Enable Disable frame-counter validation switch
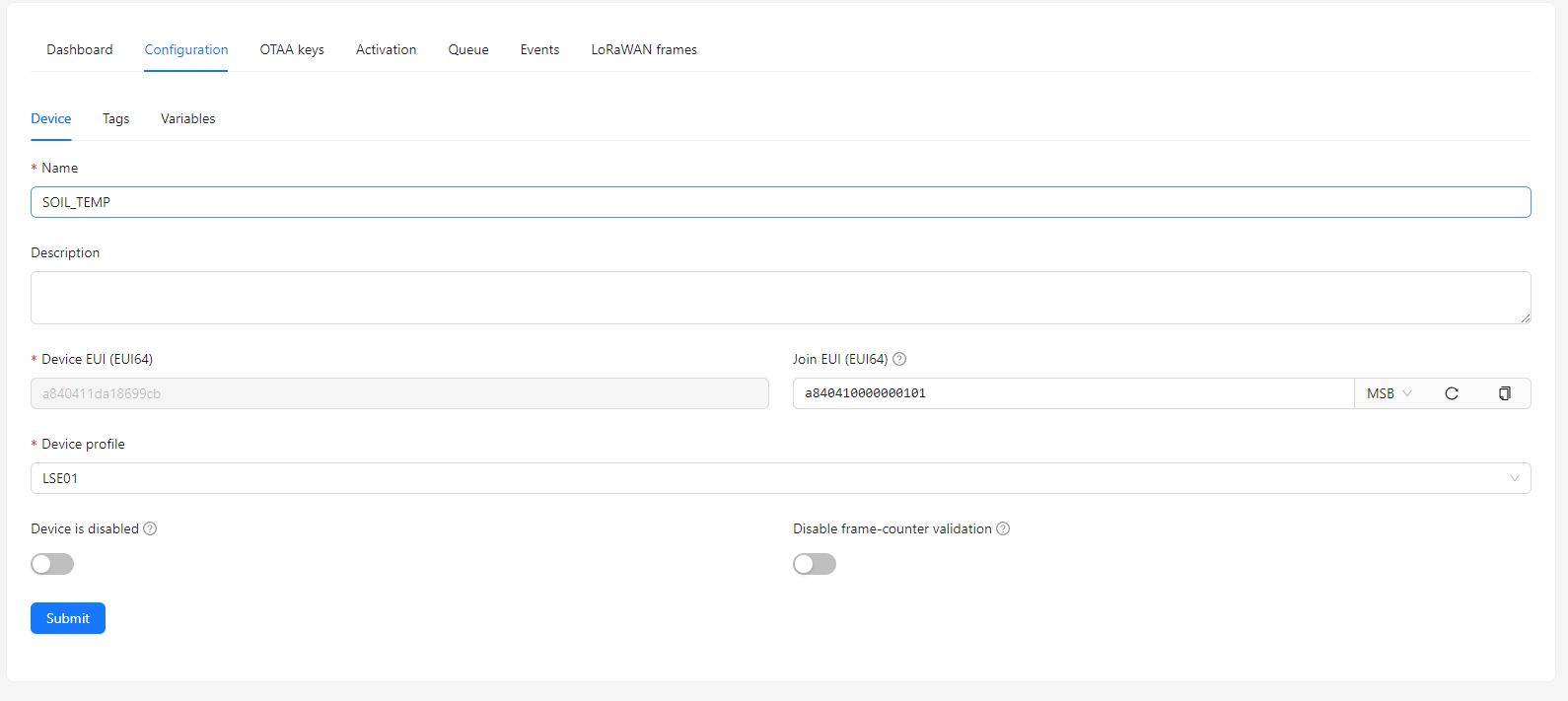 click(815, 564)
